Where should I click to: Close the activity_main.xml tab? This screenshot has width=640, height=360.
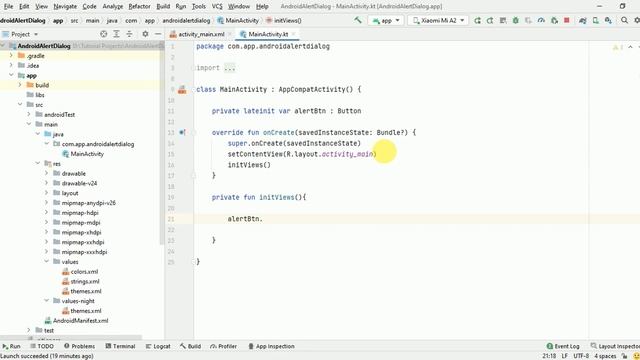[230, 34]
